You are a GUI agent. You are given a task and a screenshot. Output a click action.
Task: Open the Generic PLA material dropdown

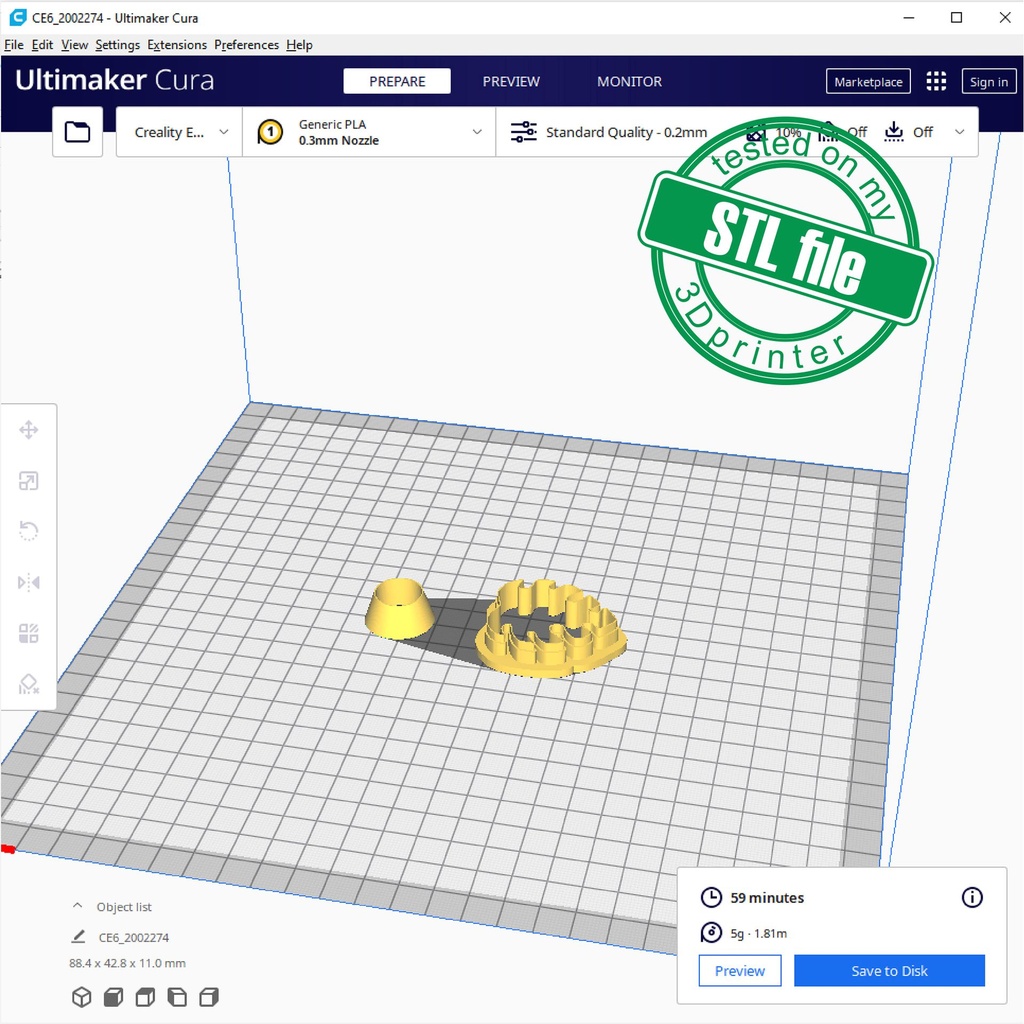tap(369, 132)
